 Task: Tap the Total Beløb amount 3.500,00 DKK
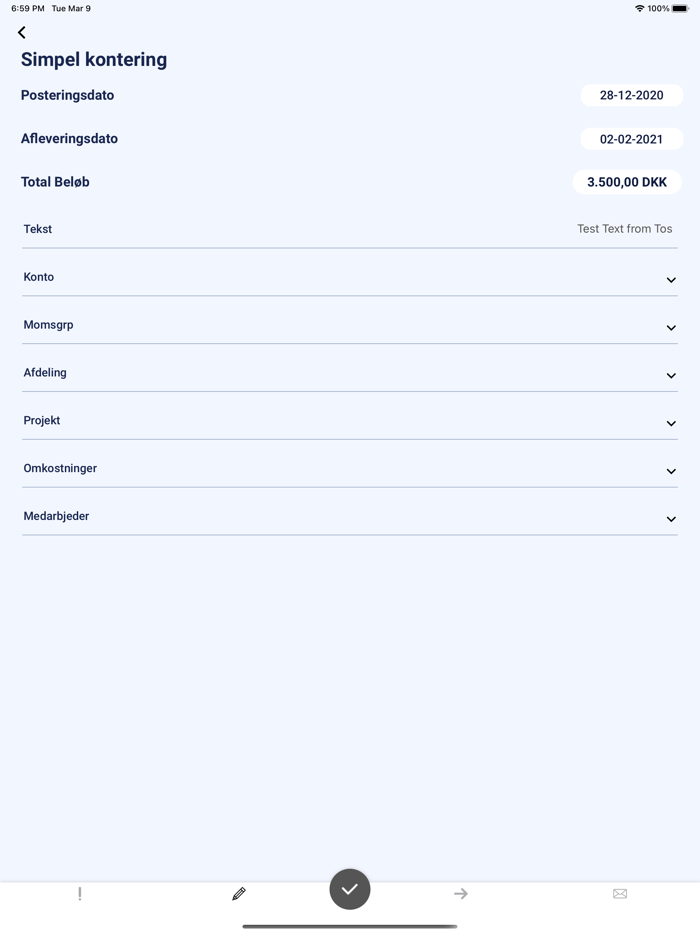(626, 182)
